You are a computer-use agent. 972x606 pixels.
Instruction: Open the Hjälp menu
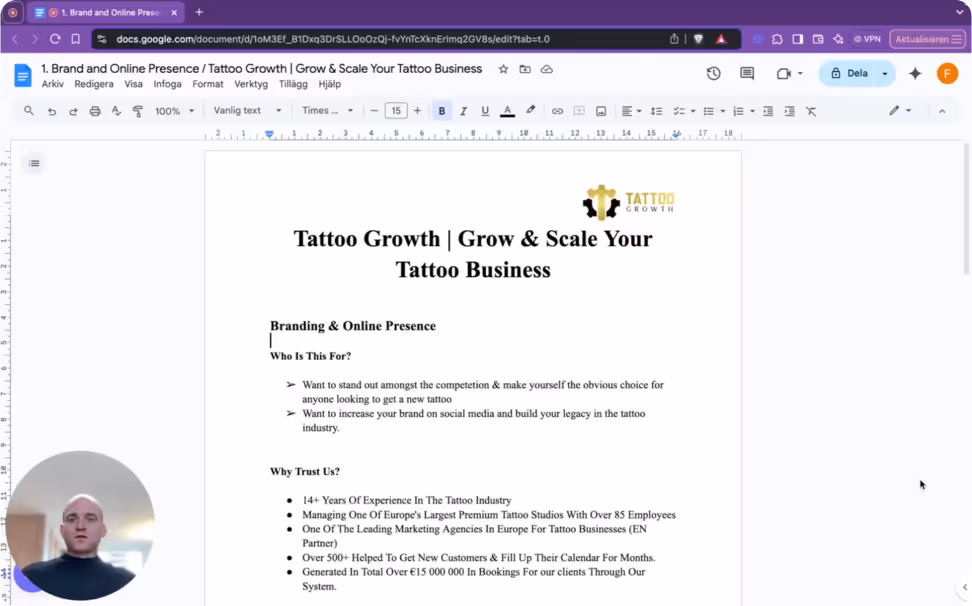pyautogui.click(x=330, y=84)
